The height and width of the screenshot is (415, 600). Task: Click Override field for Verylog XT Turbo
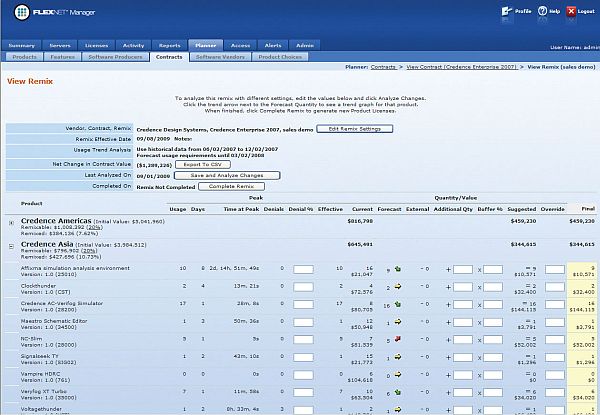click(x=555, y=392)
